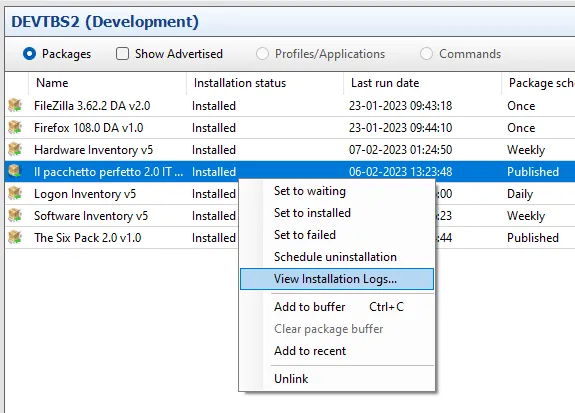The height and width of the screenshot is (413, 575).
Task: Click the DEVTBS2 (Development) title heading
Action: (105, 22)
